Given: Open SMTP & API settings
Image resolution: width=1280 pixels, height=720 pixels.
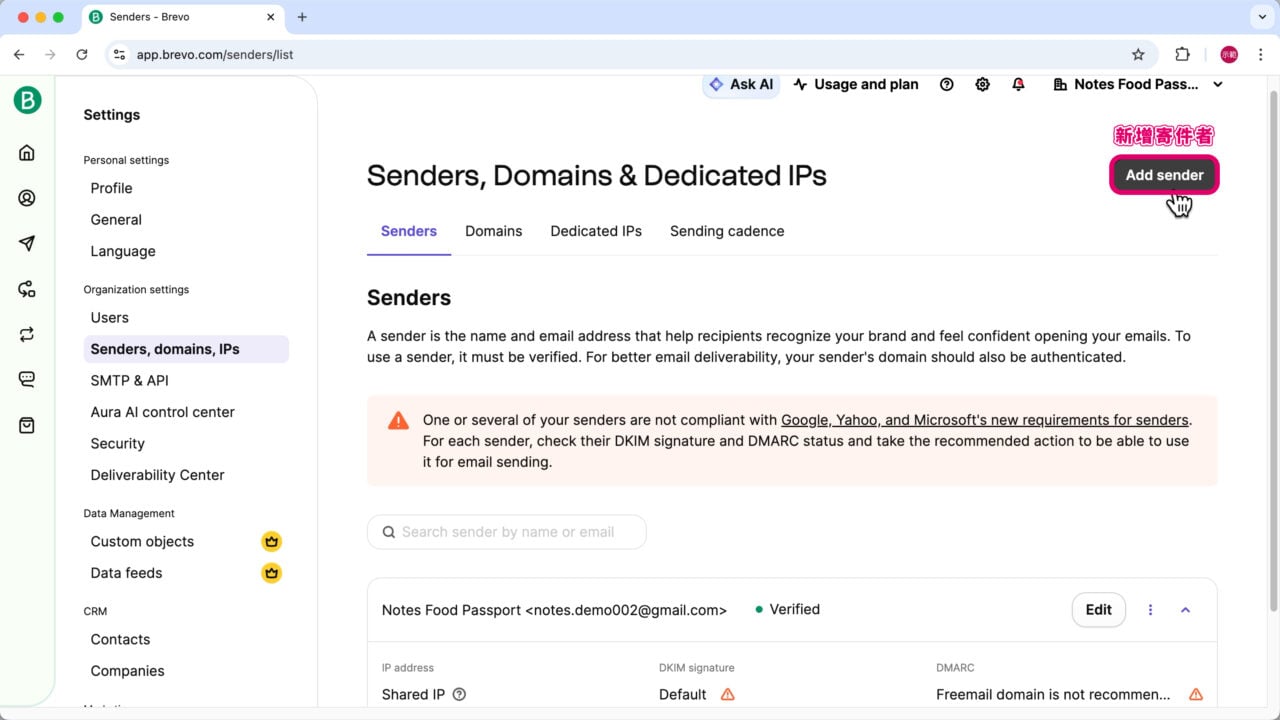Looking at the screenshot, I should (129, 380).
